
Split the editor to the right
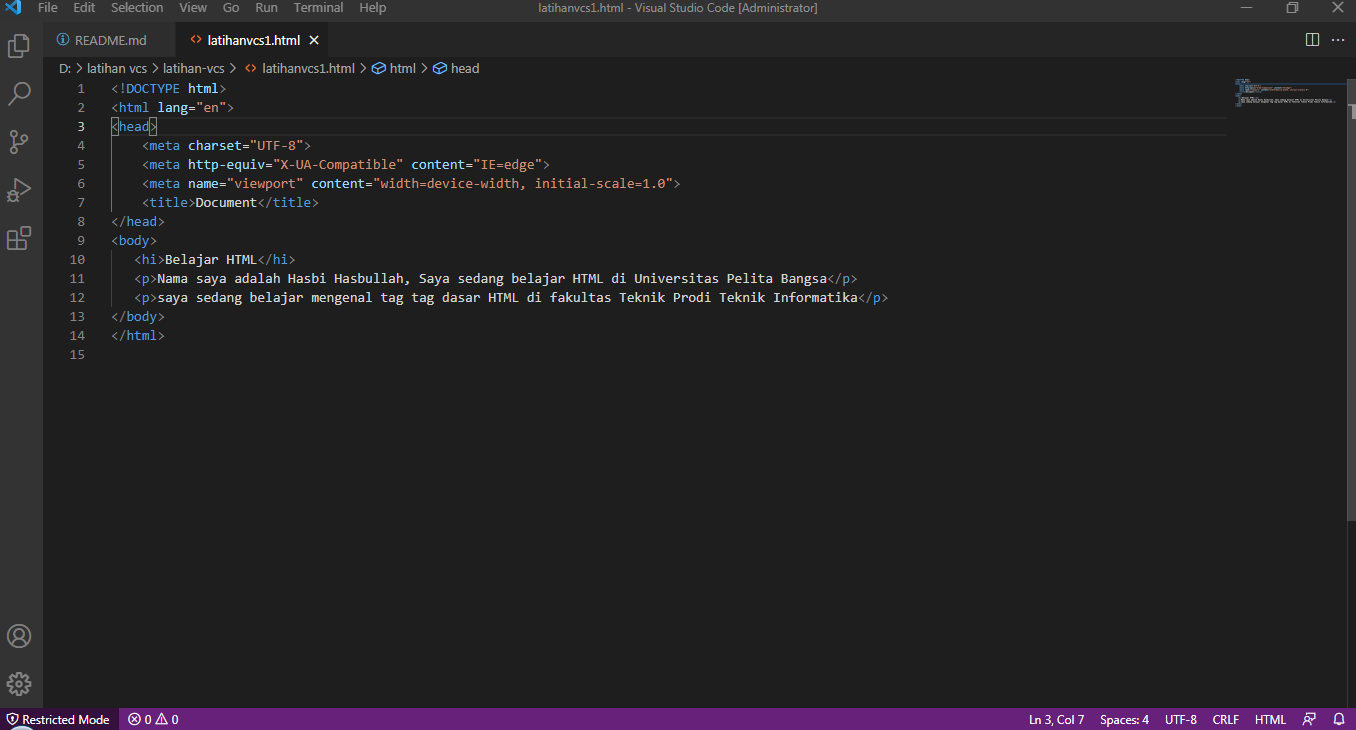pyautogui.click(x=1312, y=40)
